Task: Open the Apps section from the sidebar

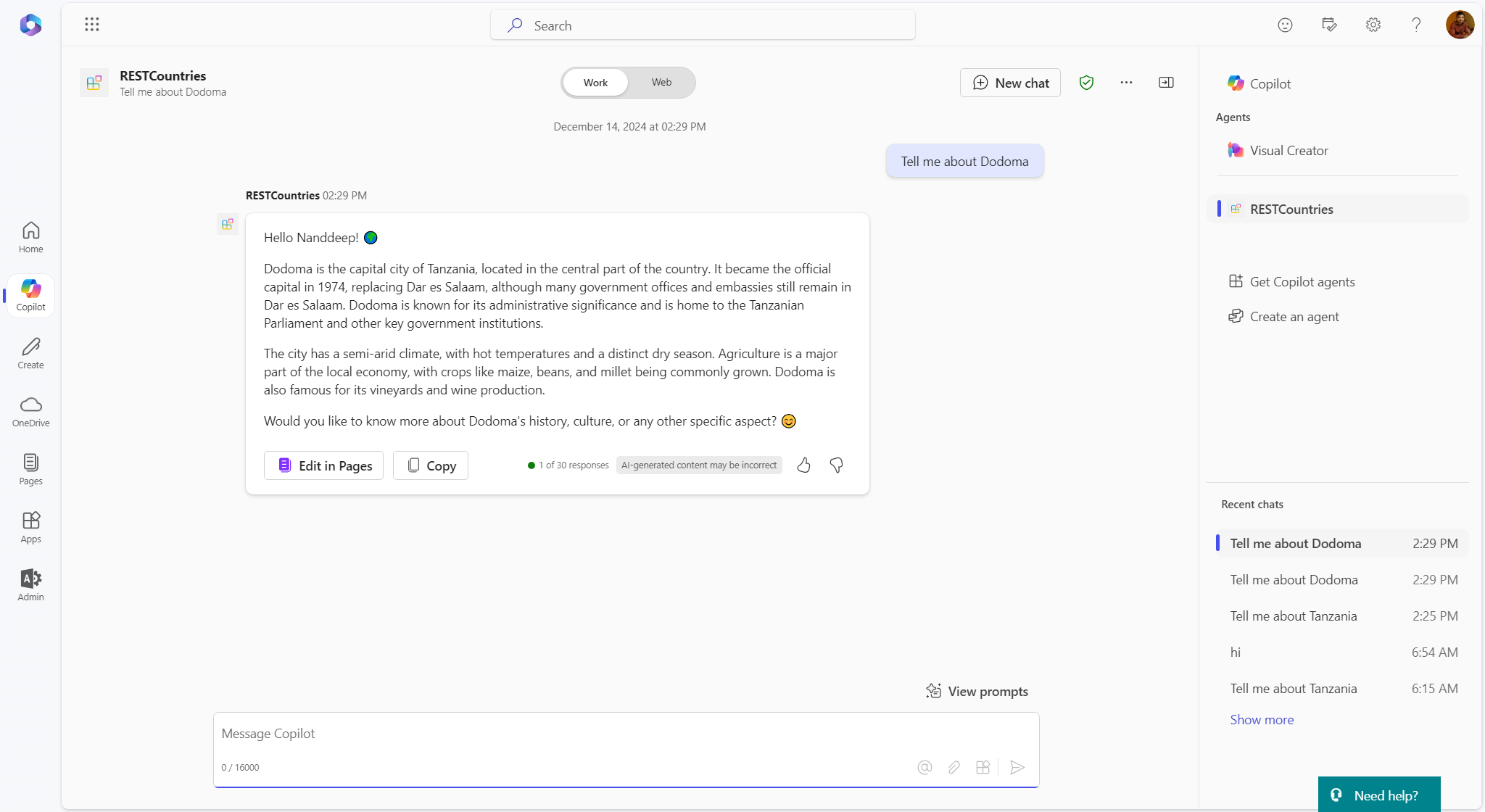Action: click(30, 526)
